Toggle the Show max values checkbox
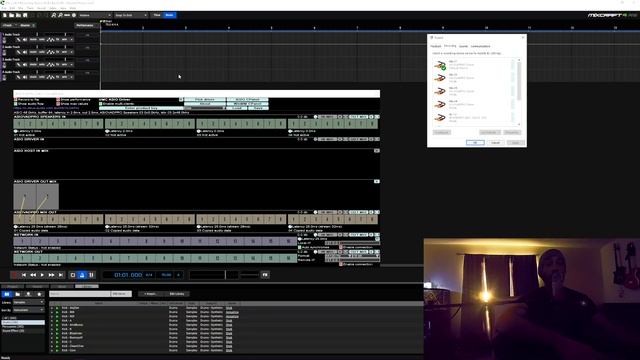 point(58,104)
